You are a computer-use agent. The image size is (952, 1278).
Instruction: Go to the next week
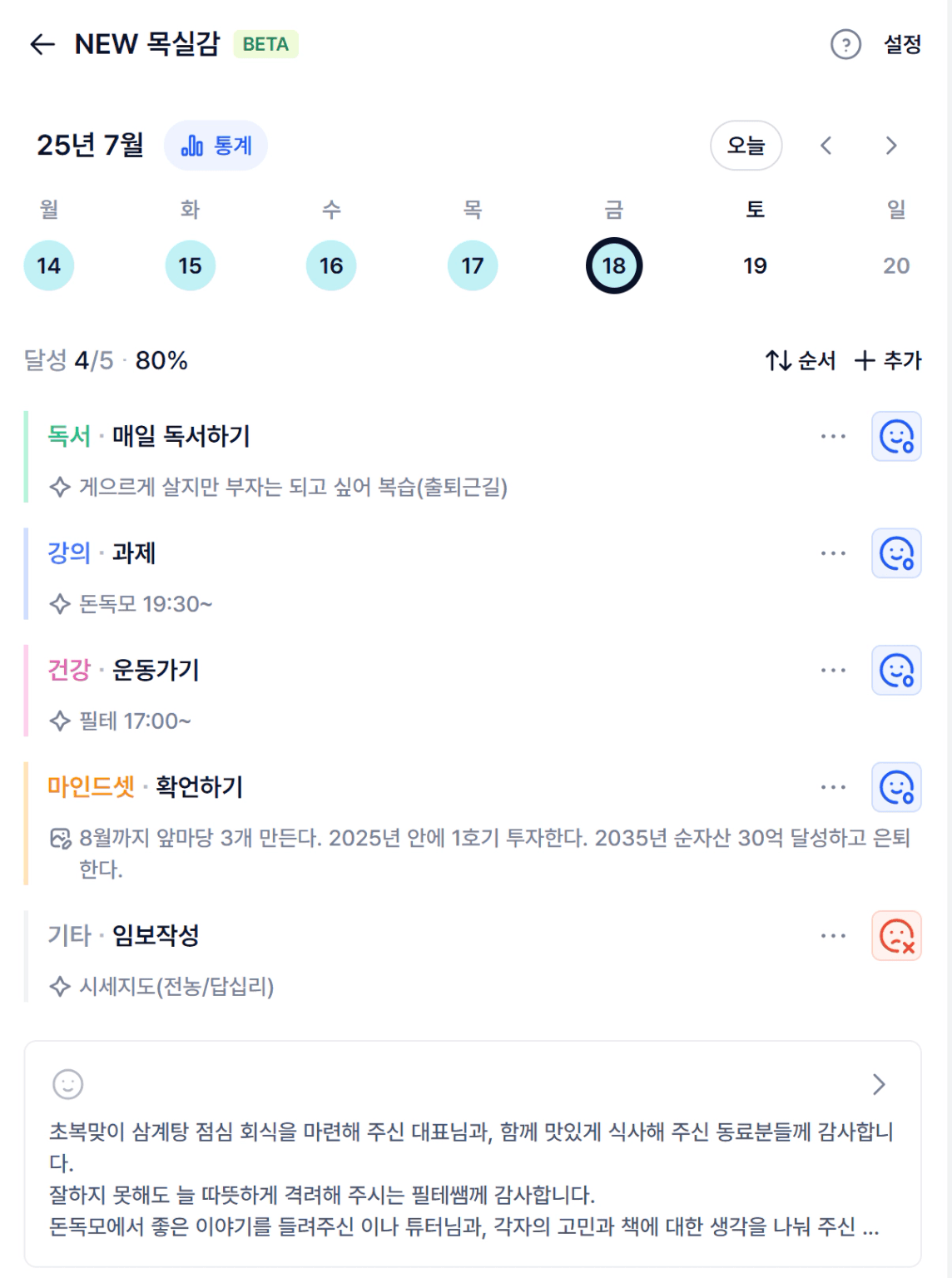point(891,146)
